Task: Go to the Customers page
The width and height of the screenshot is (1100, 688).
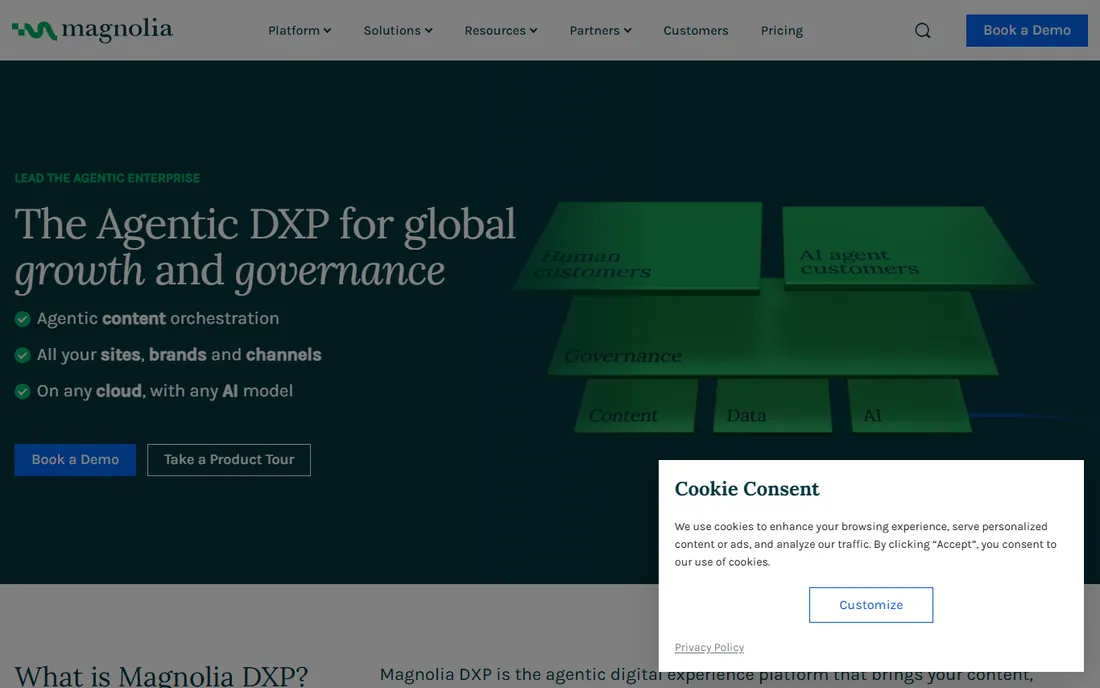Action: click(x=695, y=31)
